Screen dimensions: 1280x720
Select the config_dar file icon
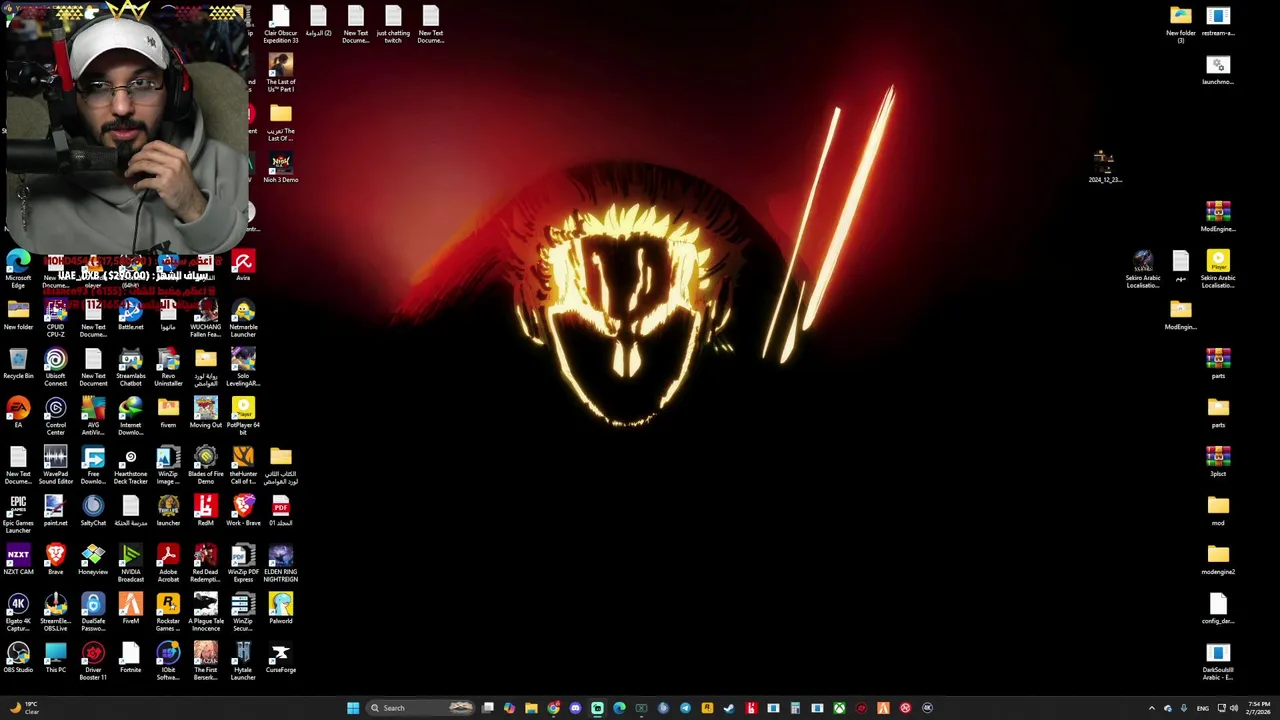click(1218, 610)
